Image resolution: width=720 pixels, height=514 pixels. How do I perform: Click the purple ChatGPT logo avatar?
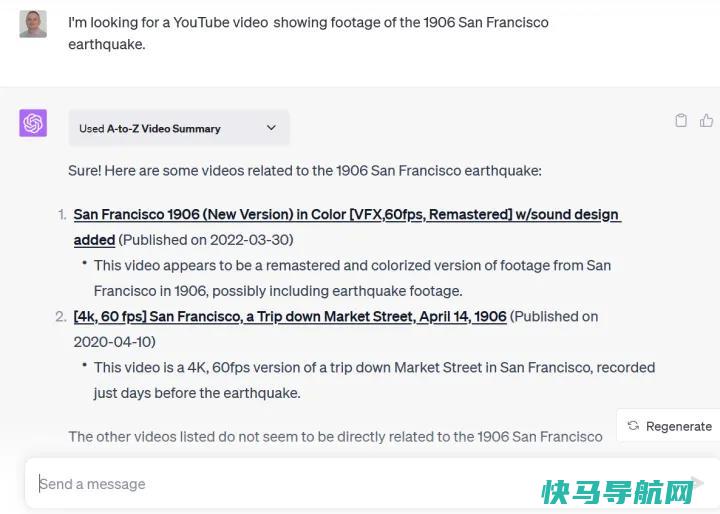pyautogui.click(x=33, y=123)
